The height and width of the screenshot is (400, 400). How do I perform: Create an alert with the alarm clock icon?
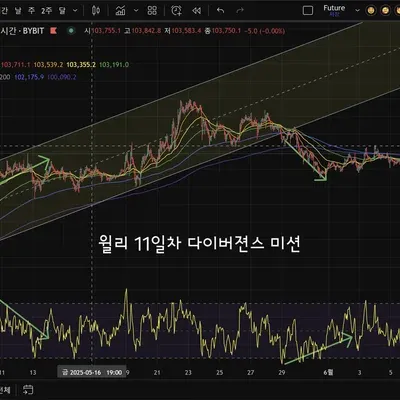[176, 11]
